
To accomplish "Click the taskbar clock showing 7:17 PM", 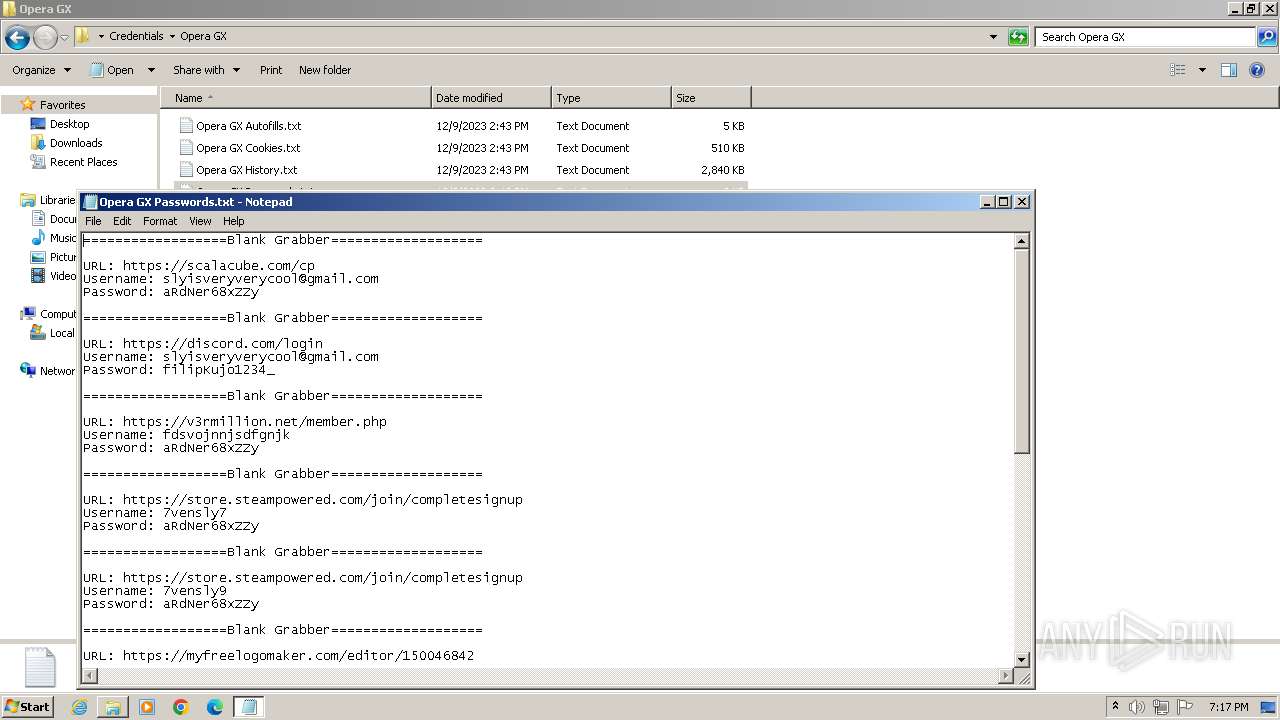I will pyautogui.click(x=1228, y=707).
